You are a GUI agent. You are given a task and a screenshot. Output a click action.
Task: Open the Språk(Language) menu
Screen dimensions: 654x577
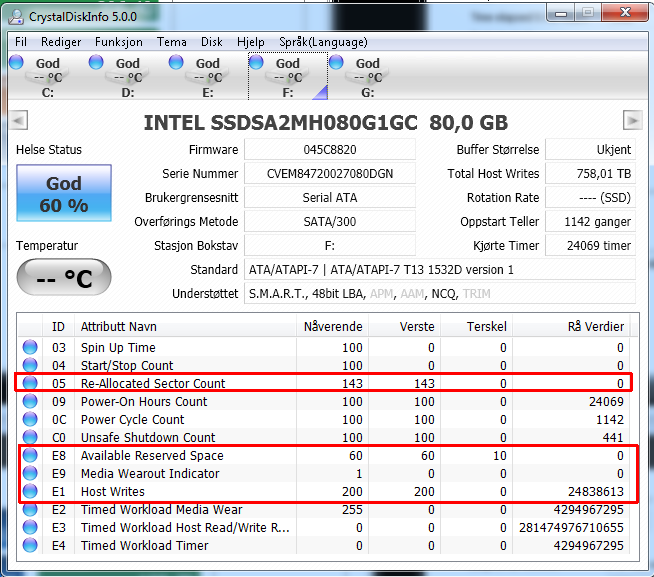(x=323, y=42)
